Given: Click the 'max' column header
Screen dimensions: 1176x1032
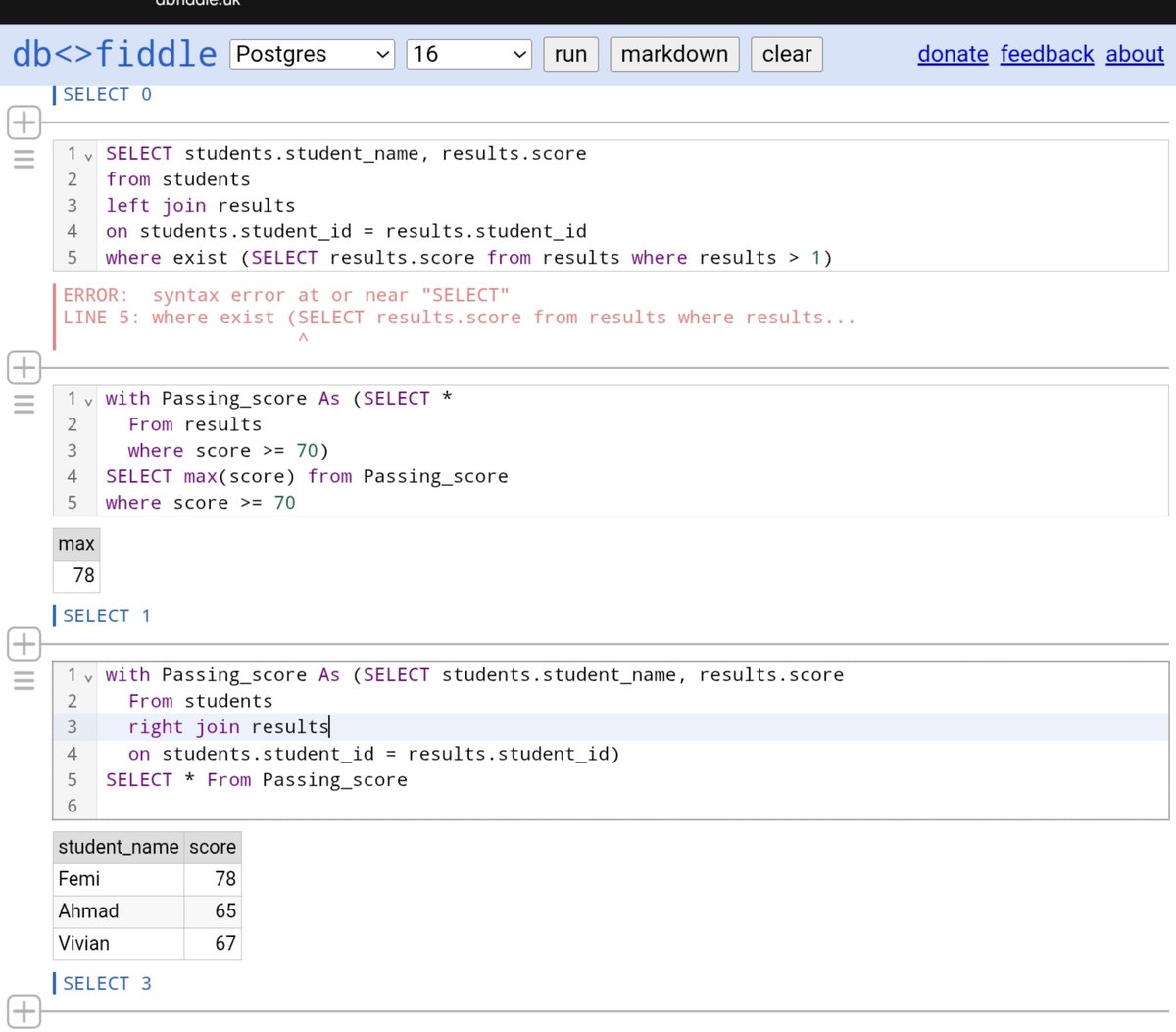Looking at the screenshot, I should pyautogui.click(x=76, y=544).
